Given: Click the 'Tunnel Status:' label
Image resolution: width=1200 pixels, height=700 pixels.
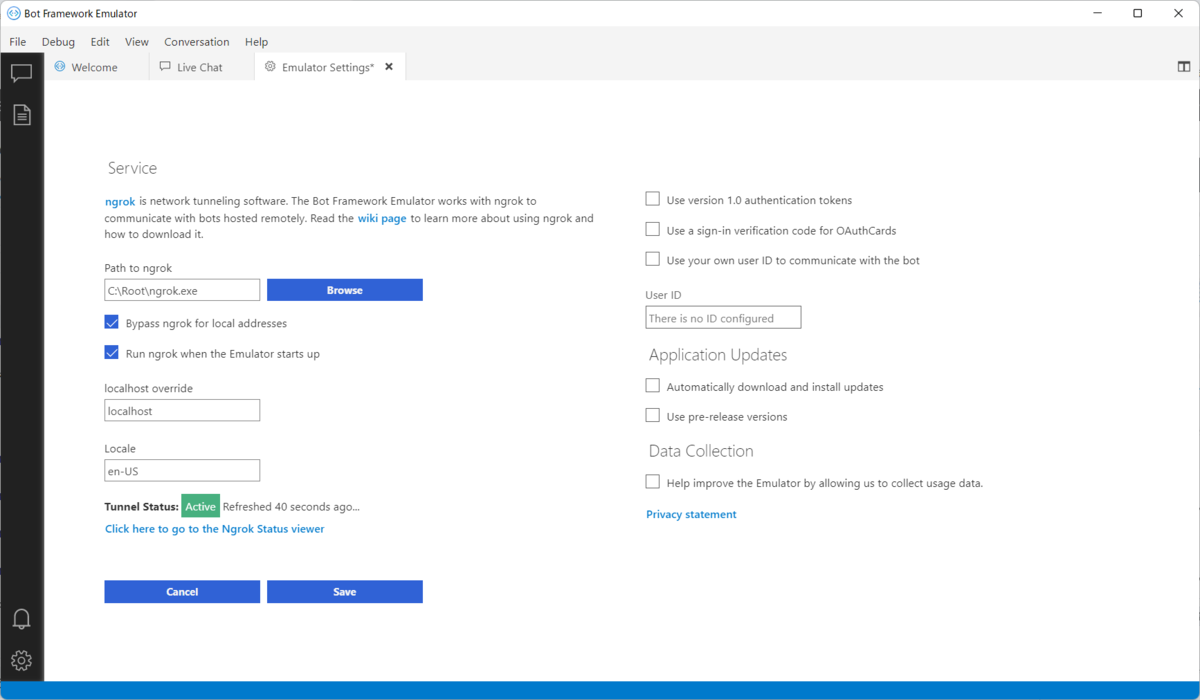Looking at the screenshot, I should click(x=141, y=506).
